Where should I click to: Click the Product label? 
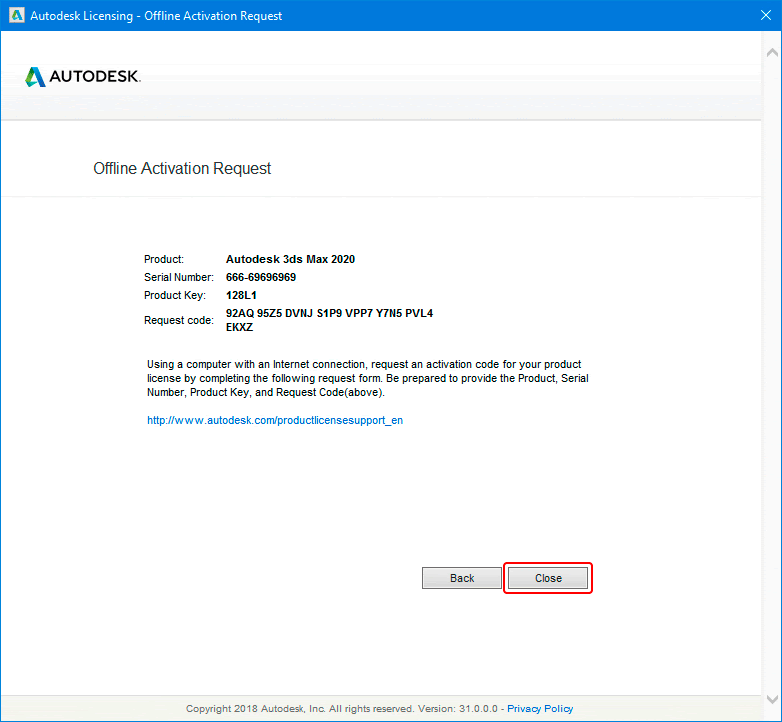tap(164, 259)
